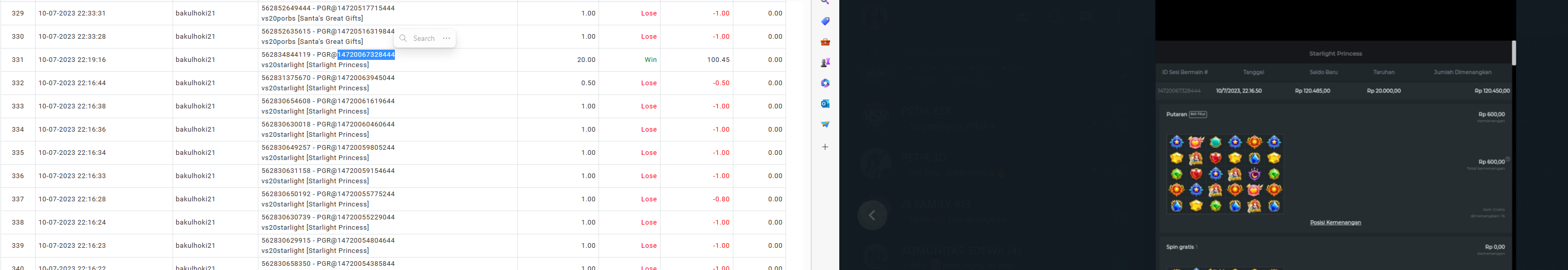The image size is (1568, 270).
Task: Click Lose result in row 332
Action: (x=649, y=83)
